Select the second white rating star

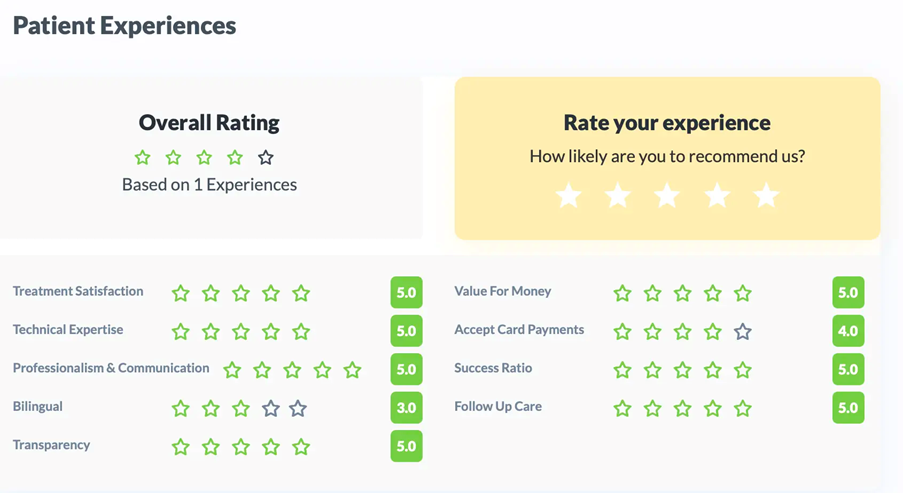click(618, 195)
